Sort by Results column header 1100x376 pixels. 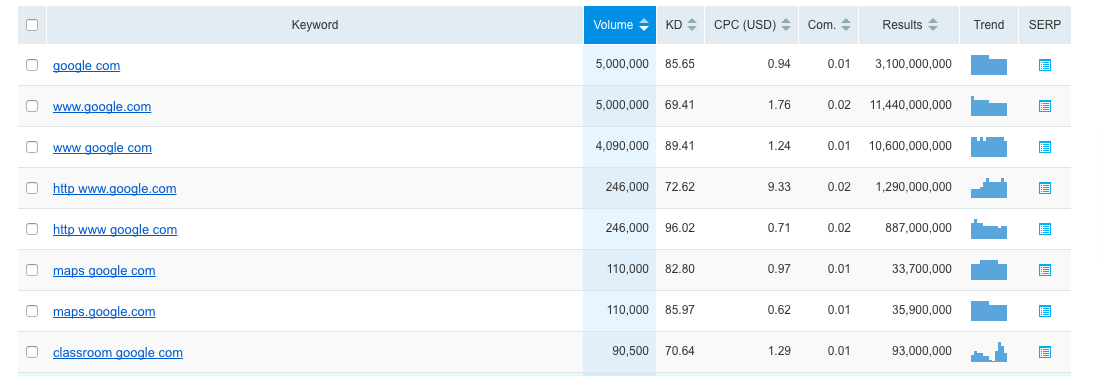click(x=909, y=25)
